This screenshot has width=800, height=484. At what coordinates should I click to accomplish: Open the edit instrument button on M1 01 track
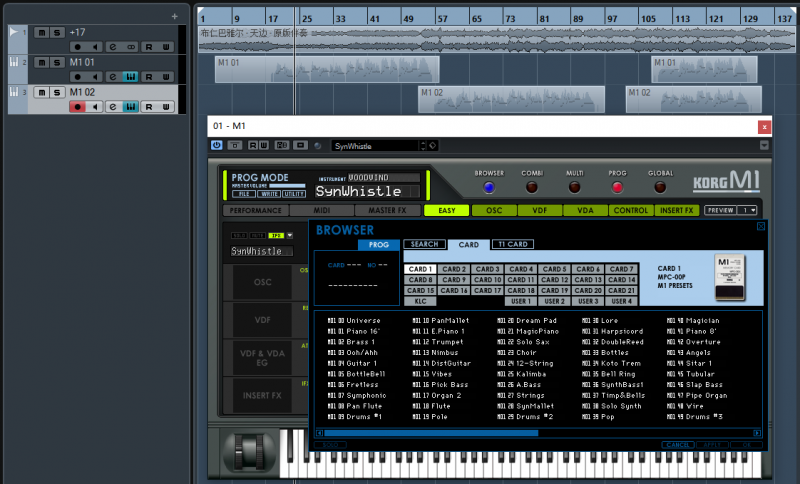[113, 77]
